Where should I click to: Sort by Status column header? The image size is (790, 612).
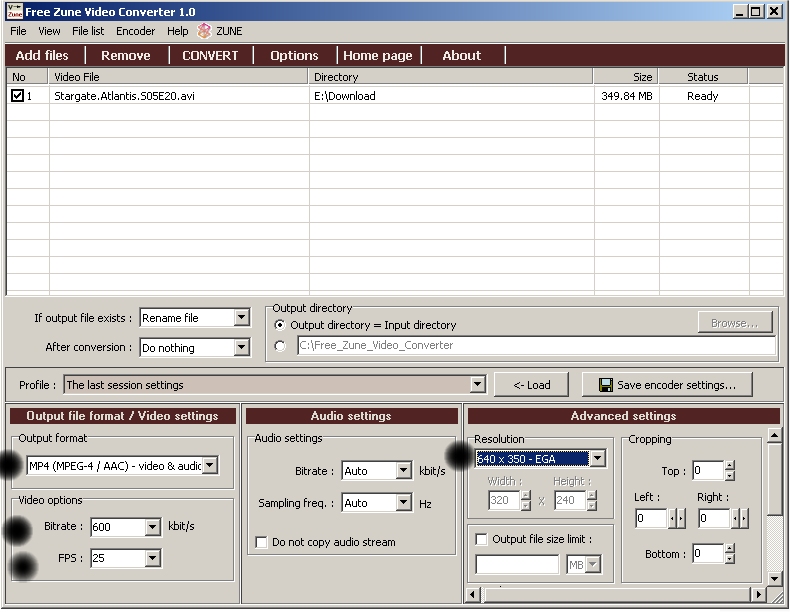tap(703, 77)
